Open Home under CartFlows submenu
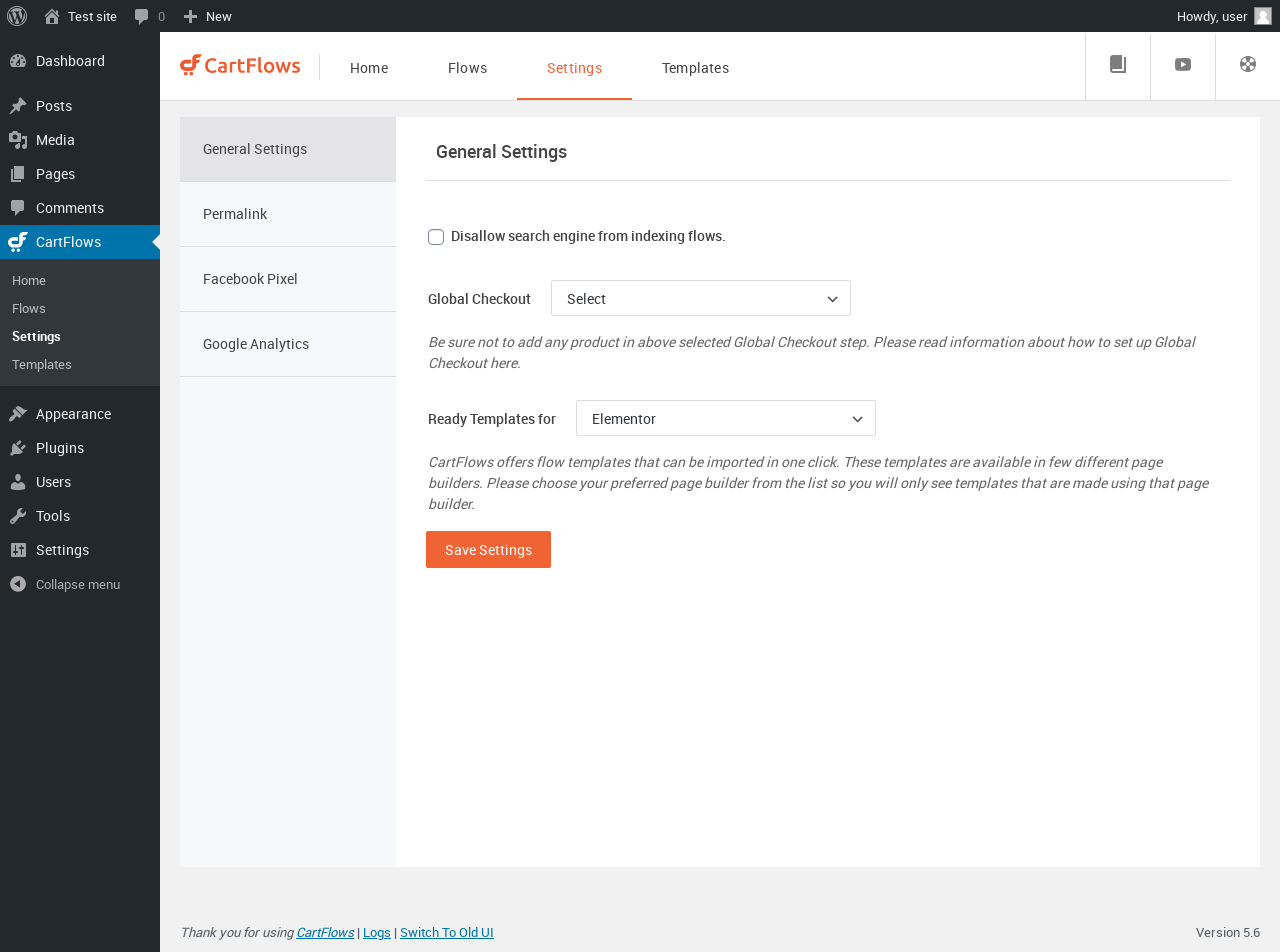 pos(29,280)
